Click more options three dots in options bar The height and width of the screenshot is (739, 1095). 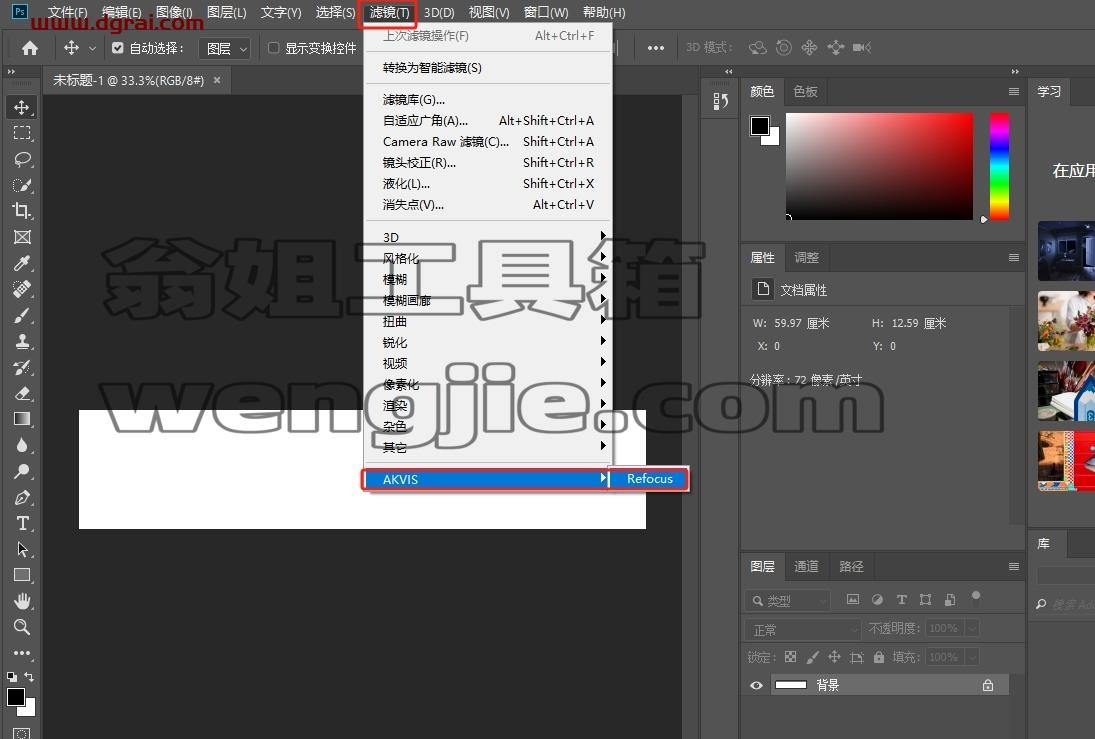point(656,48)
